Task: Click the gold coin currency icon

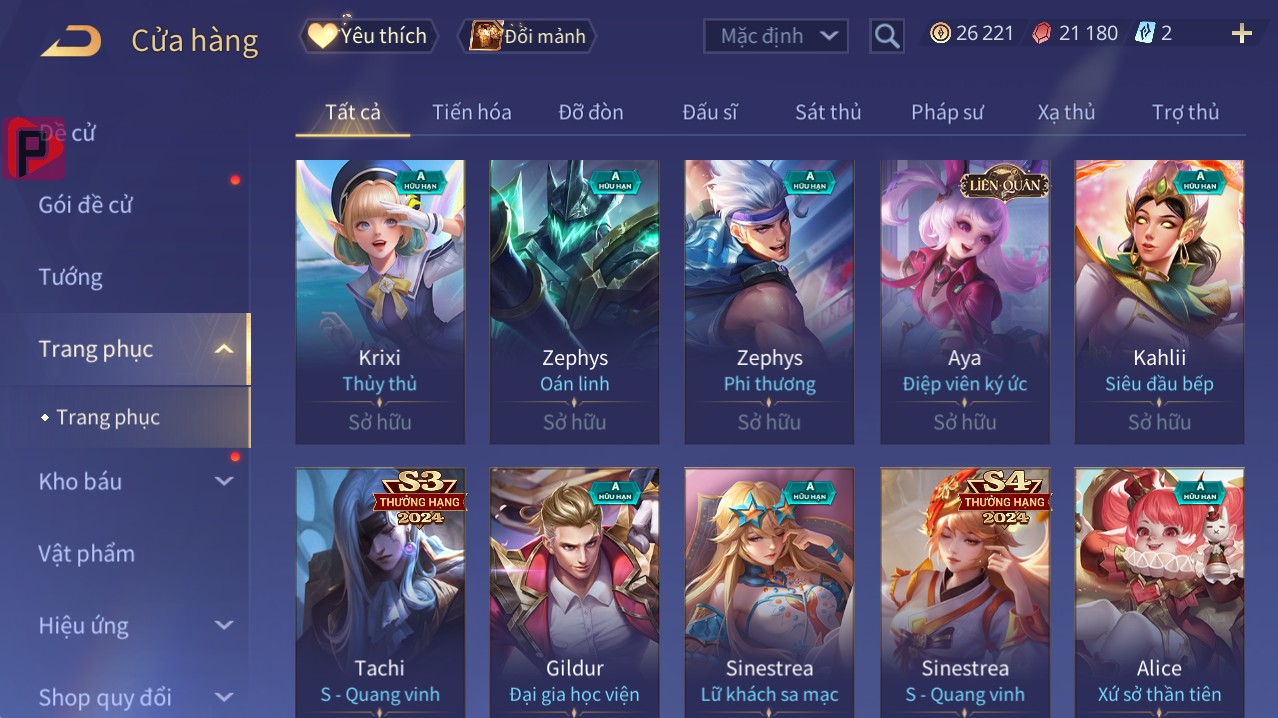Action: 940,33
